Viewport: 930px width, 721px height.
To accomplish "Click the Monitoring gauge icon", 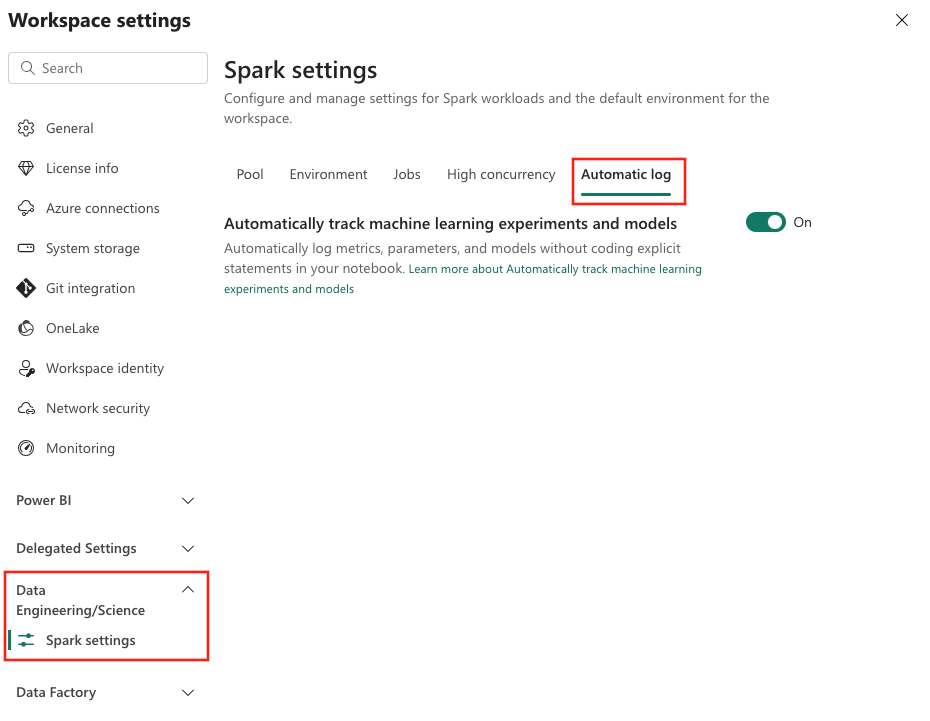I will coord(26,448).
